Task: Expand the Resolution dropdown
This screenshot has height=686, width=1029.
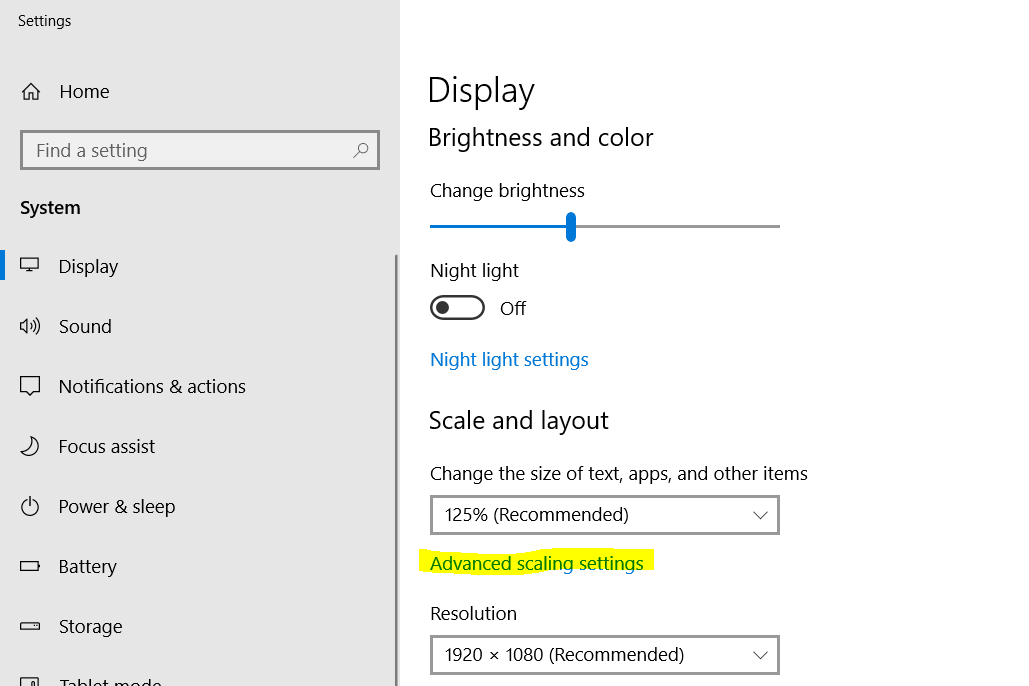Action: tap(604, 655)
